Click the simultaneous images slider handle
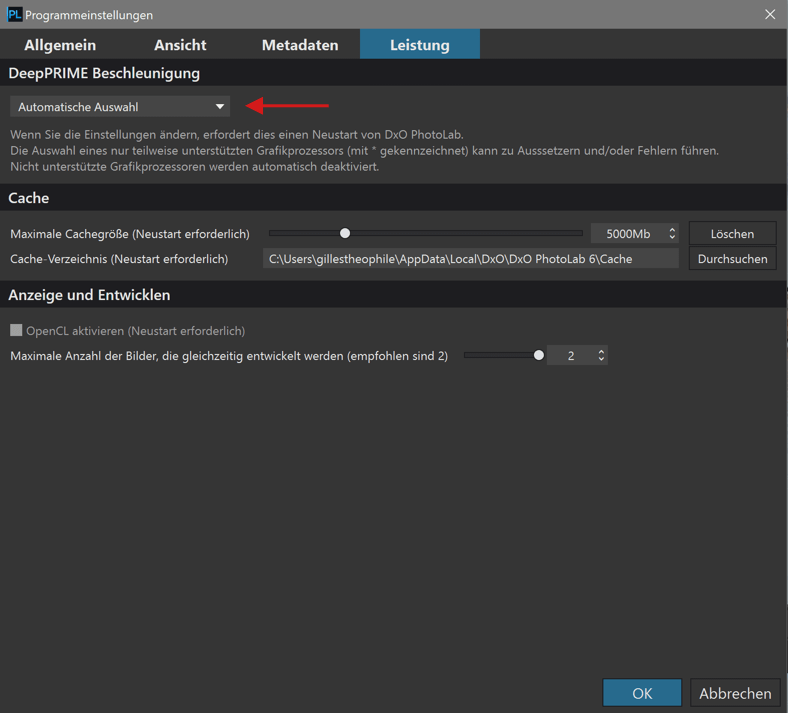 coord(539,355)
